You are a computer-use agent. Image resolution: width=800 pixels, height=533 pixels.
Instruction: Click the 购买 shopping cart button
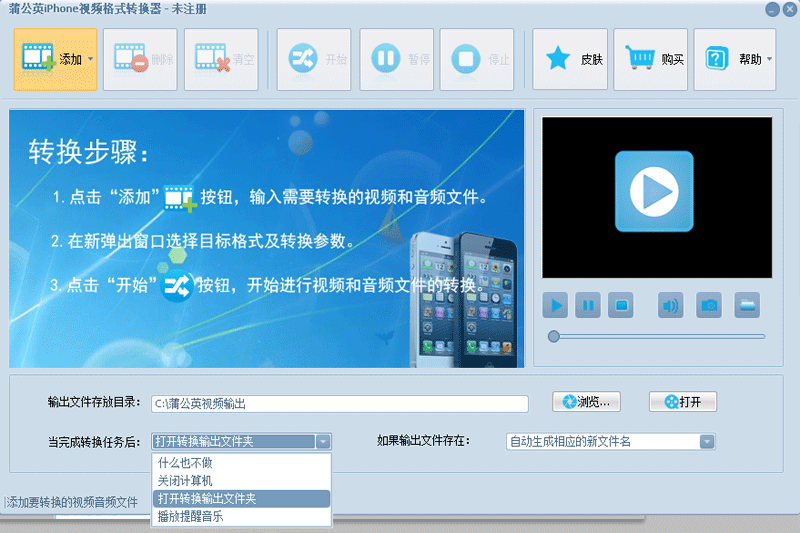click(x=651, y=60)
